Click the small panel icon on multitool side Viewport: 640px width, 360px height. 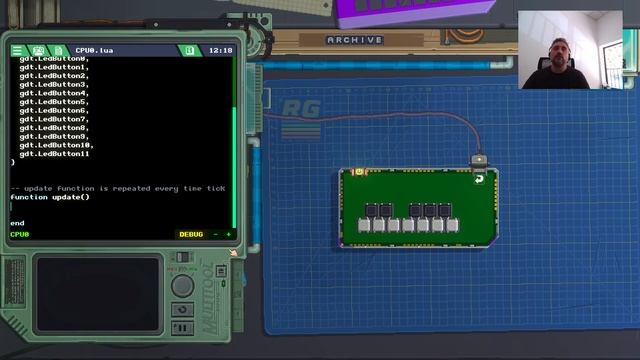(221, 271)
